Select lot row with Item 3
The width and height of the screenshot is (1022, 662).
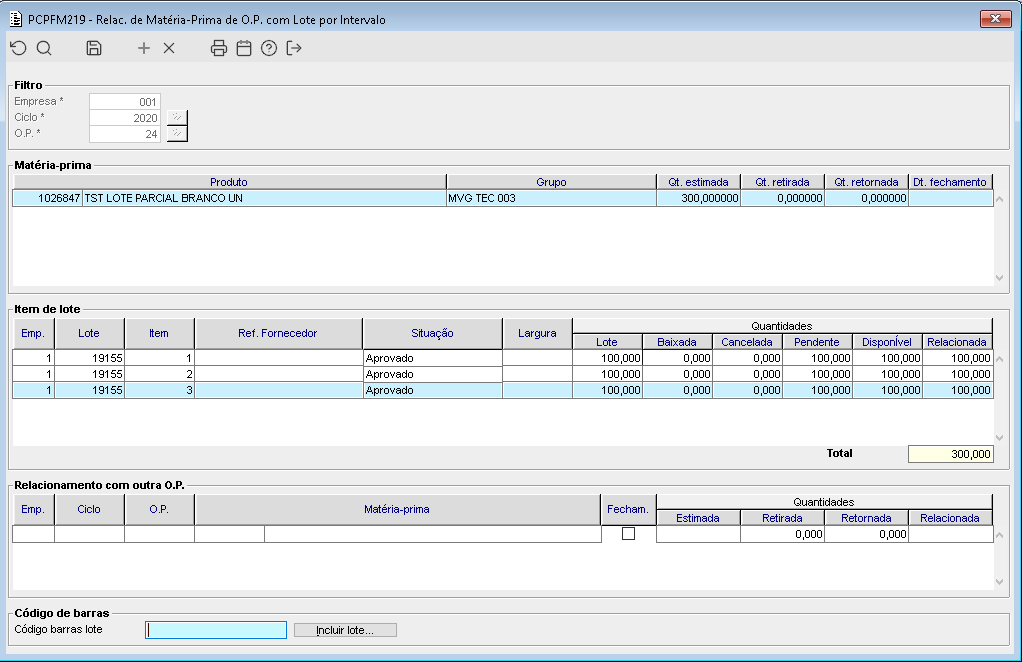[x=503, y=390]
